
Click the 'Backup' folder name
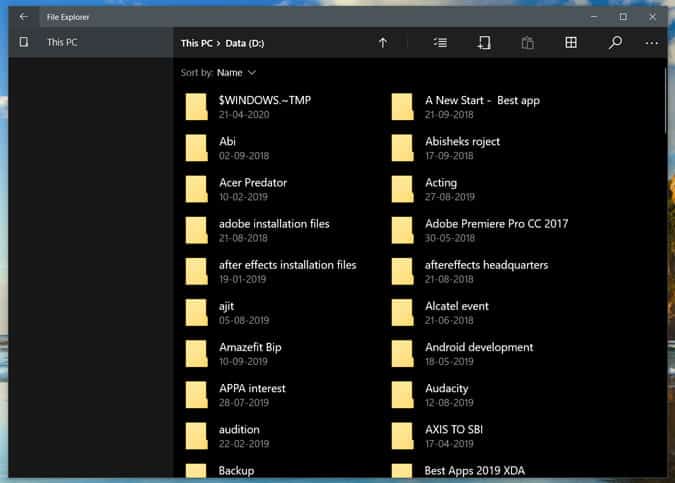click(x=236, y=471)
